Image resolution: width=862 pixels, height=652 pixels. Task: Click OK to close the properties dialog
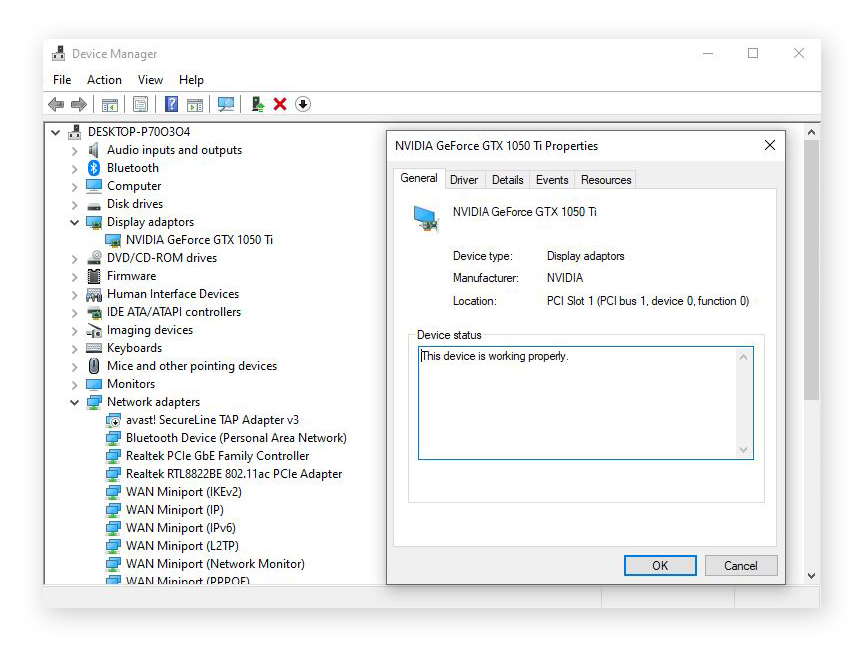659,565
